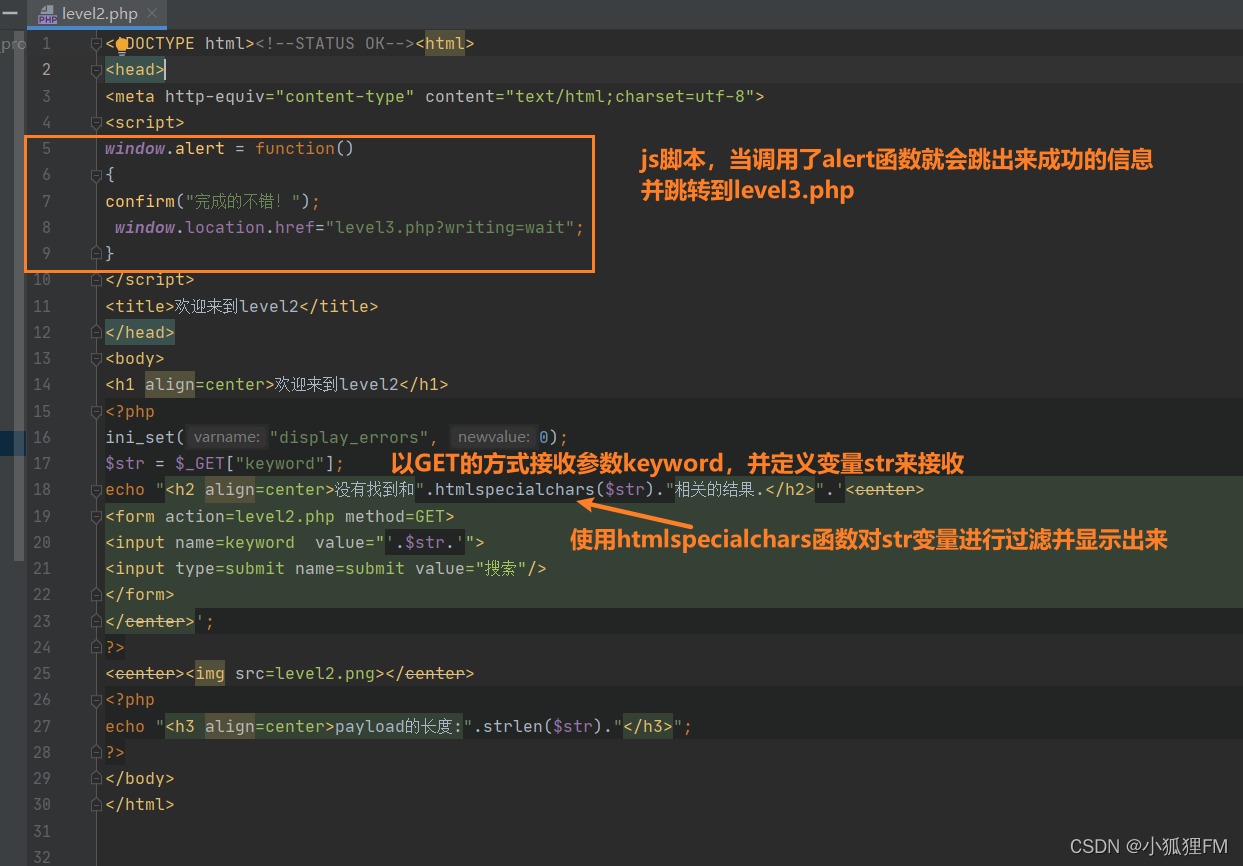Collapse the <body> block at line 13
The width and height of the screenshot is (1243, 866).
96,358
